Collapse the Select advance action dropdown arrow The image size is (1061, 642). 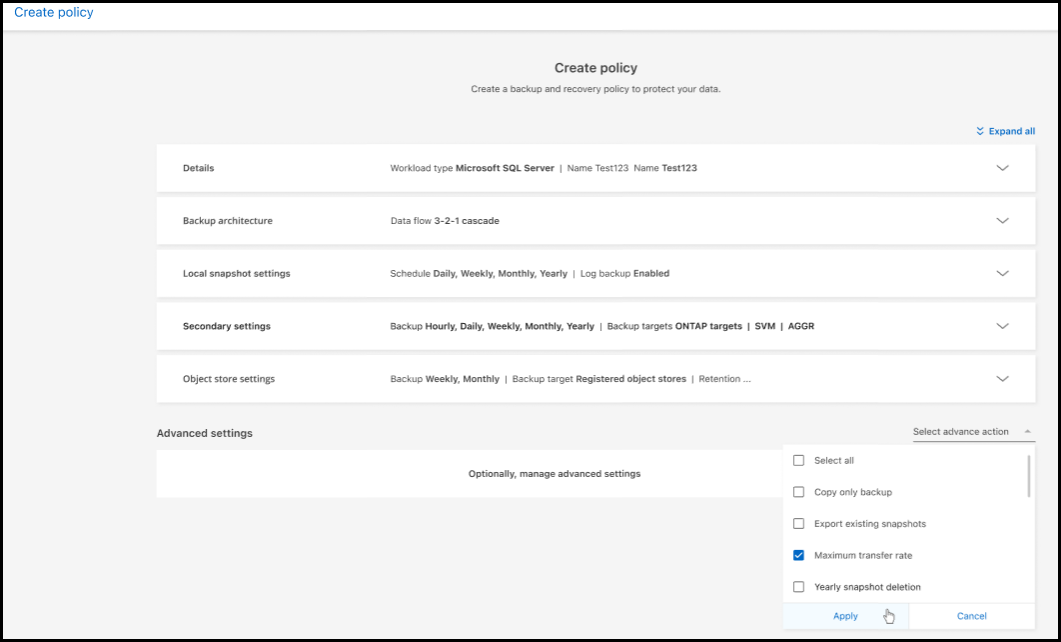tap(1029, 432)
